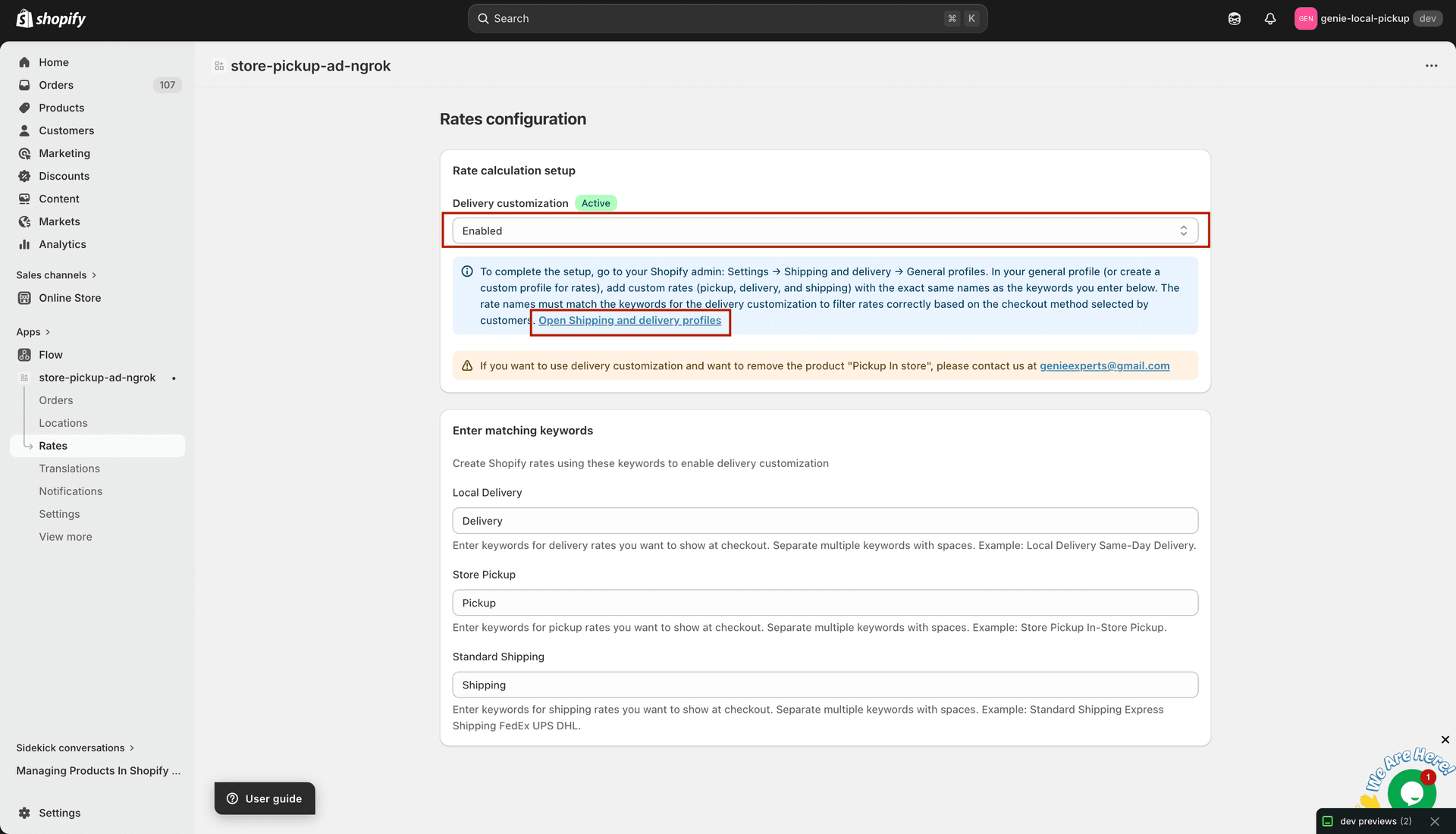Viewport: 1456px width, 834px height.
Task: Open the Shopify Sidekick assistant icon
Action: [x=1234, y=18]
